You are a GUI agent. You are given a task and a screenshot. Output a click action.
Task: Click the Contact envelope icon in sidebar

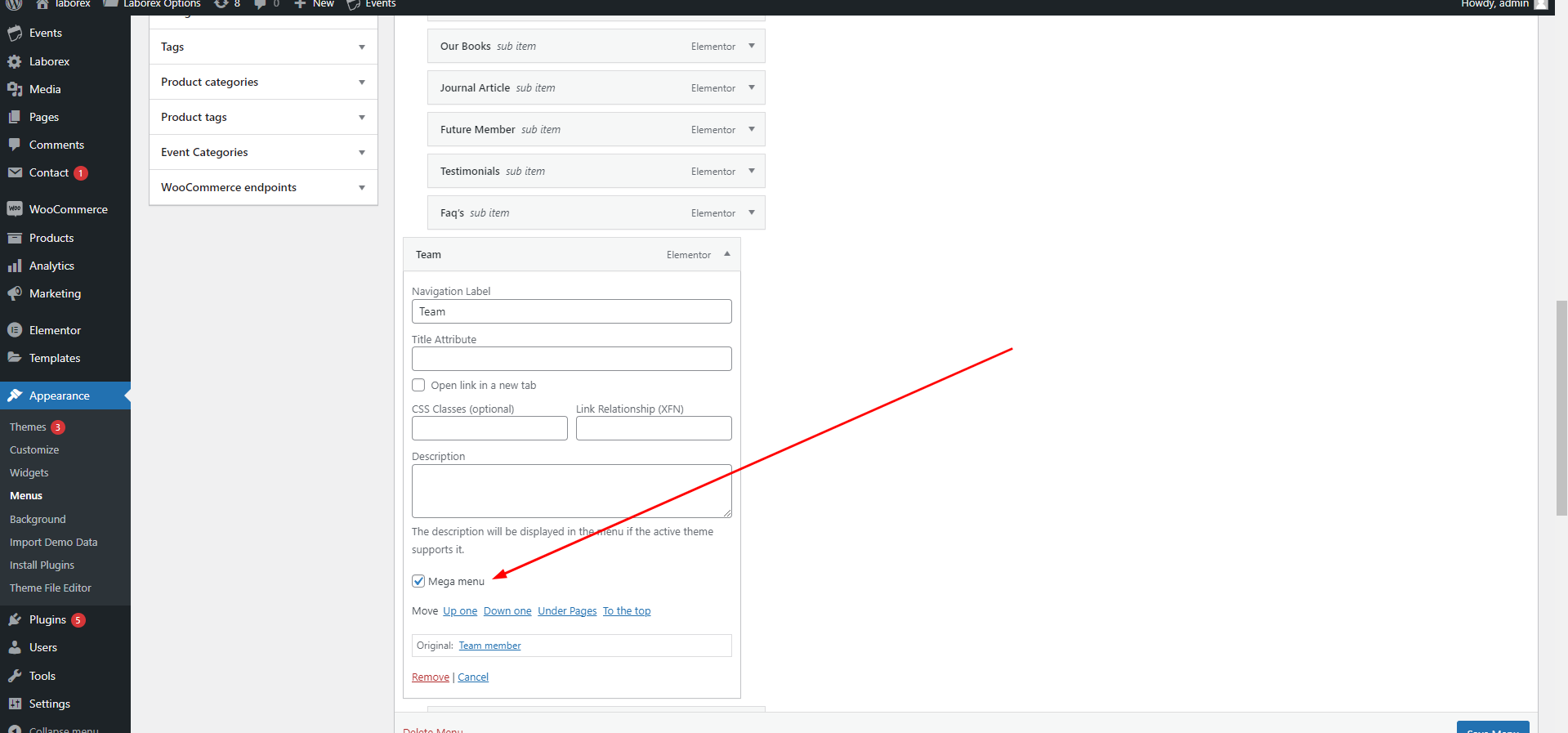15,172
